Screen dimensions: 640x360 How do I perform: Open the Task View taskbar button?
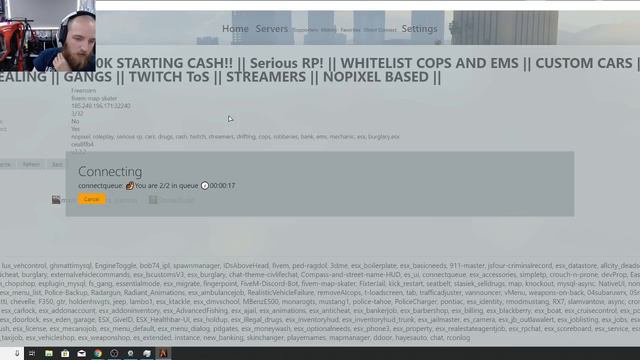(x=32, y=353)
